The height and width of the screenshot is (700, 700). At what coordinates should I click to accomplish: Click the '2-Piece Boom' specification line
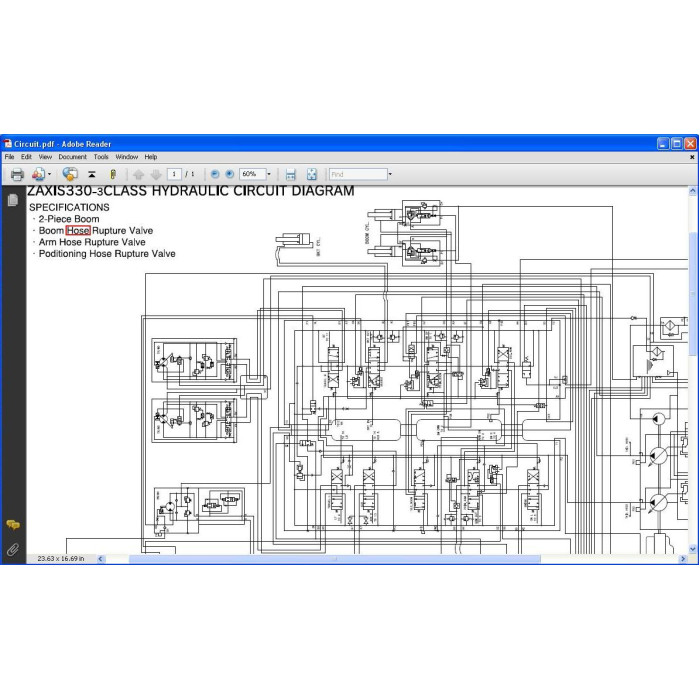(69, 219)
